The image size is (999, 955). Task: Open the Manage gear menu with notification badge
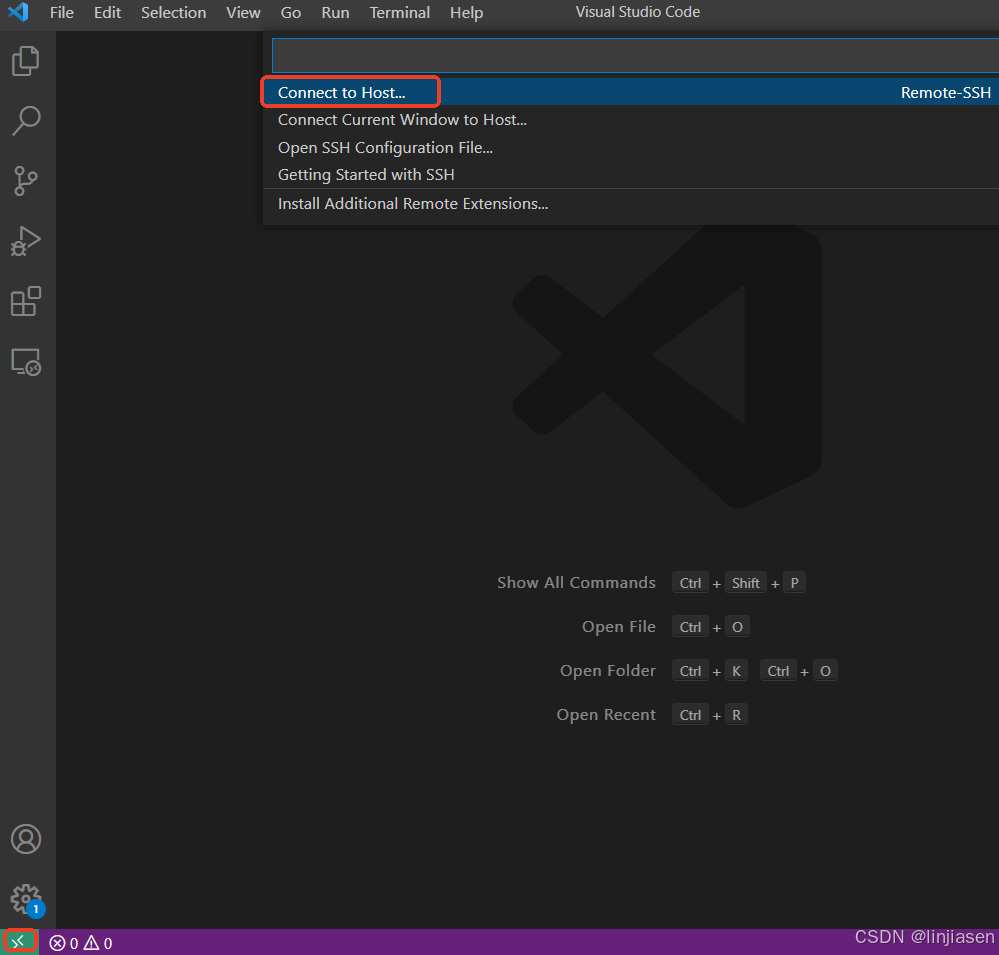(26, 899)
